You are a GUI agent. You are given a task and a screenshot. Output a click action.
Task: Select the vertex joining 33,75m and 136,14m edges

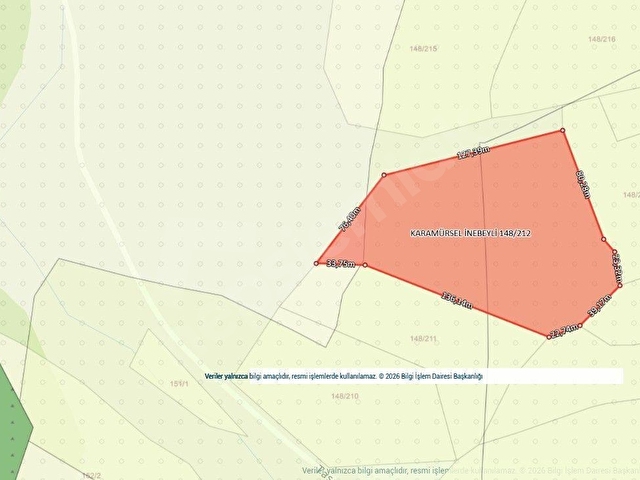click(x=365, y=265)
